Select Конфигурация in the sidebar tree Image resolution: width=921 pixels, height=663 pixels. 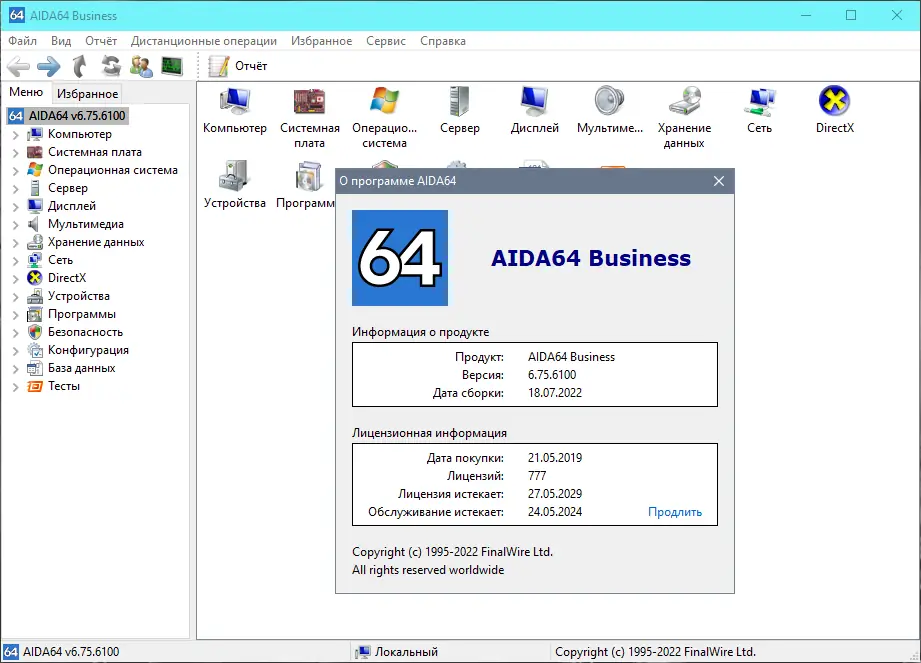88,350
